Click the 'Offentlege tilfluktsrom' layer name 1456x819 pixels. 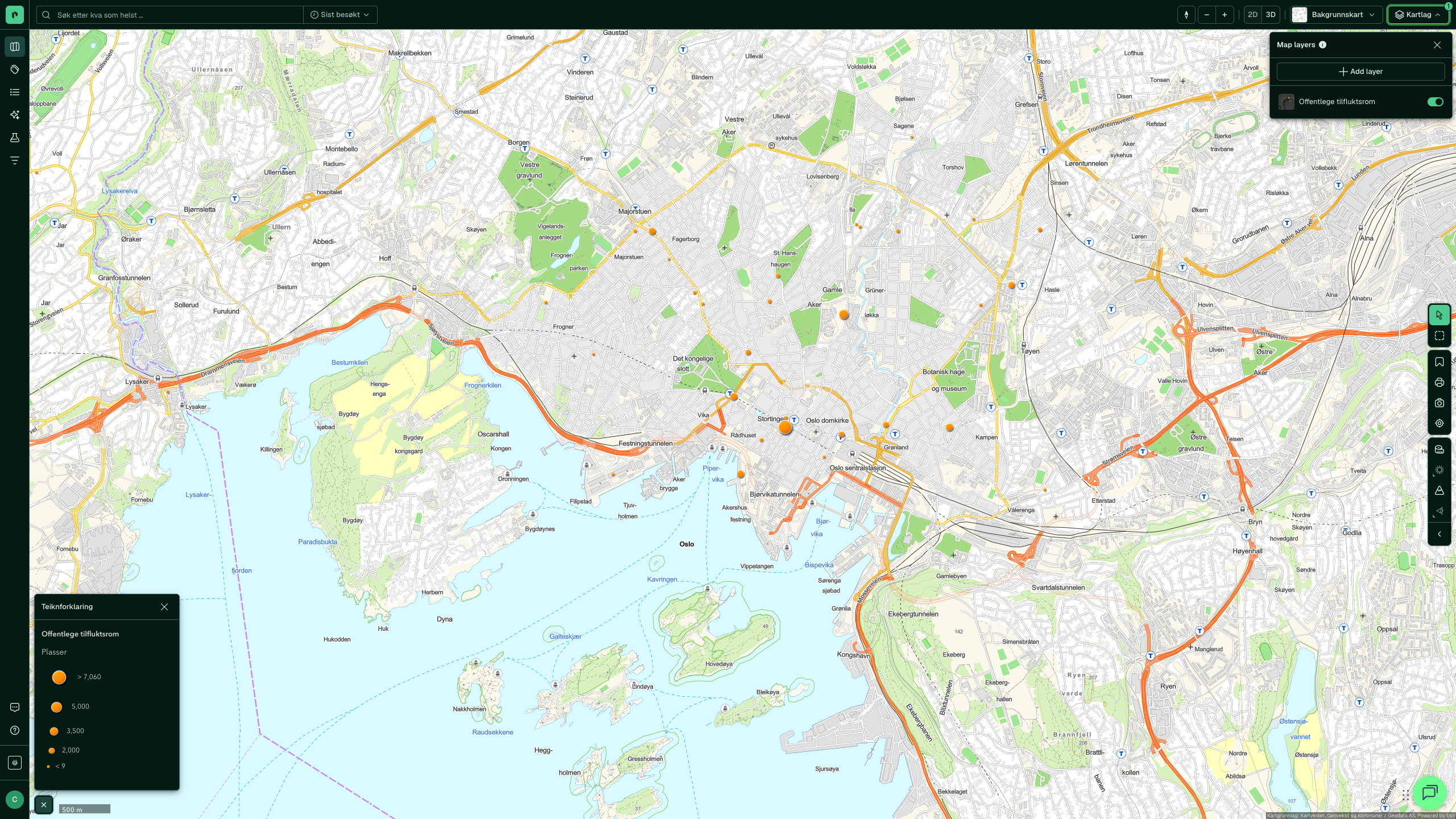[x=1337, y=102]
